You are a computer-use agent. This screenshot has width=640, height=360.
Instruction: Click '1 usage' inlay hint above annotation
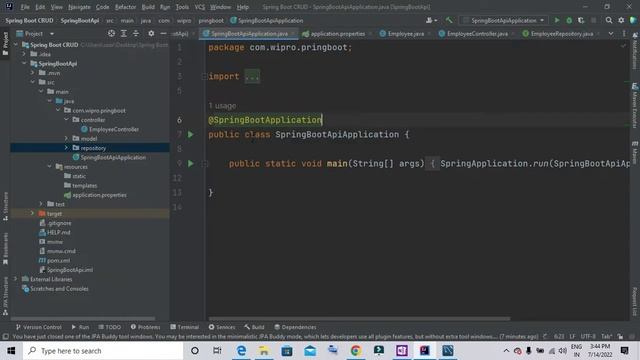pos(222,106)
